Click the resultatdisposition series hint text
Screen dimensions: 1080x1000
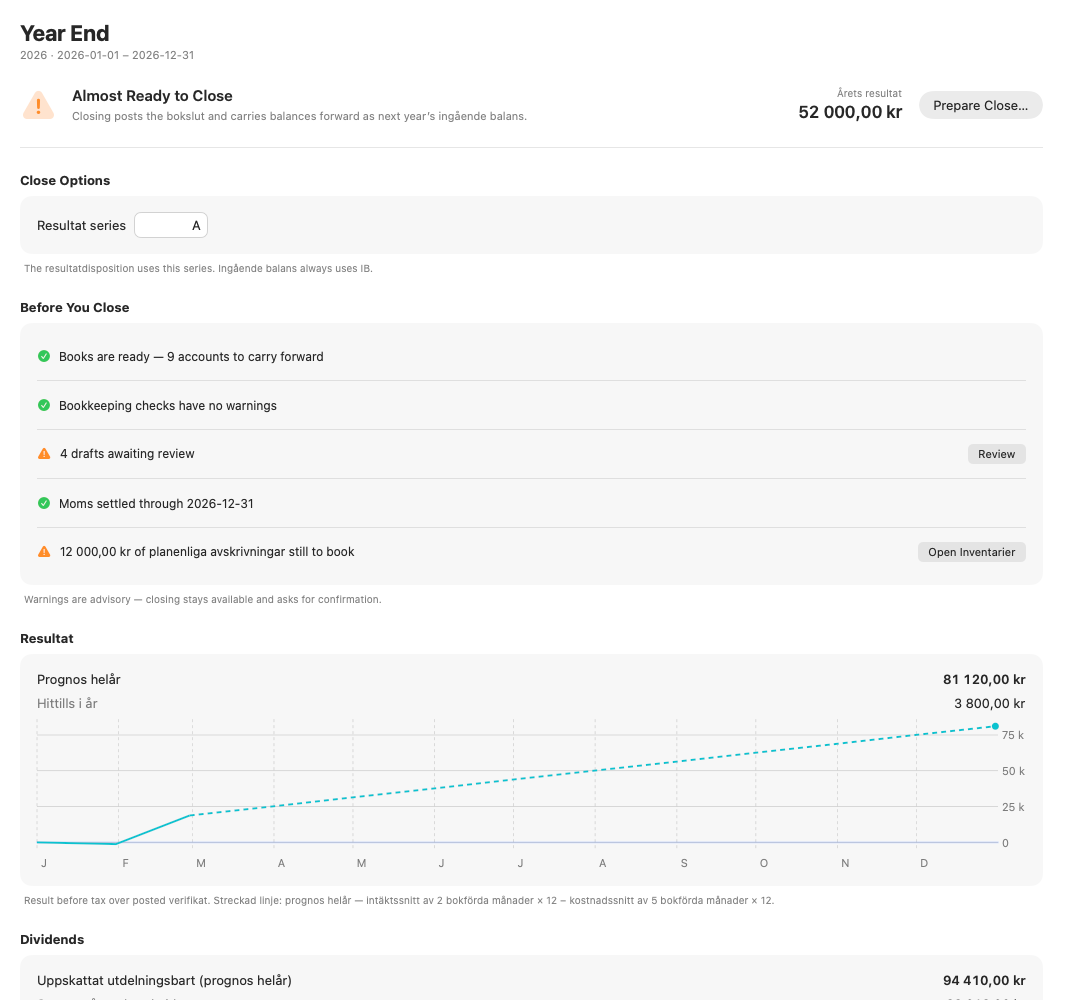click(x=198, y=269)
